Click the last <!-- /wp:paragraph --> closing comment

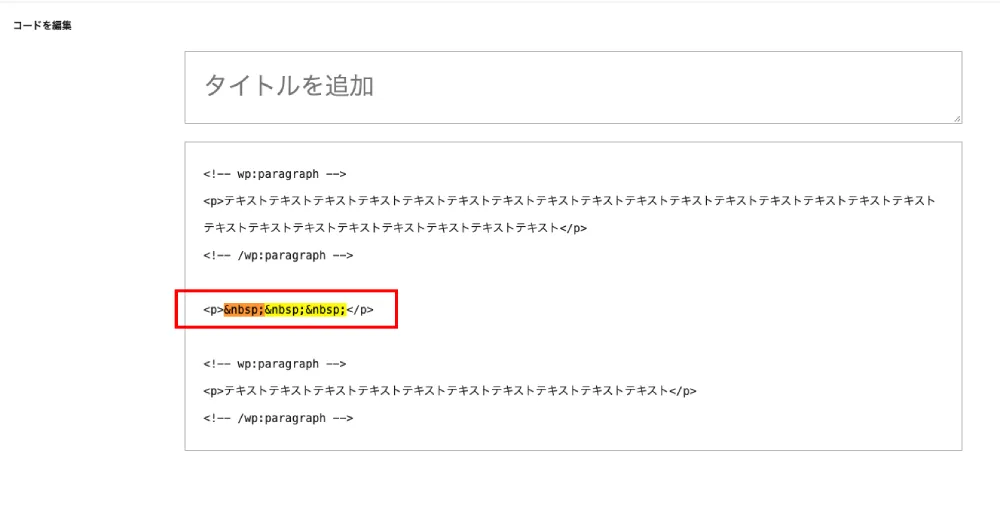pos(278,418)
